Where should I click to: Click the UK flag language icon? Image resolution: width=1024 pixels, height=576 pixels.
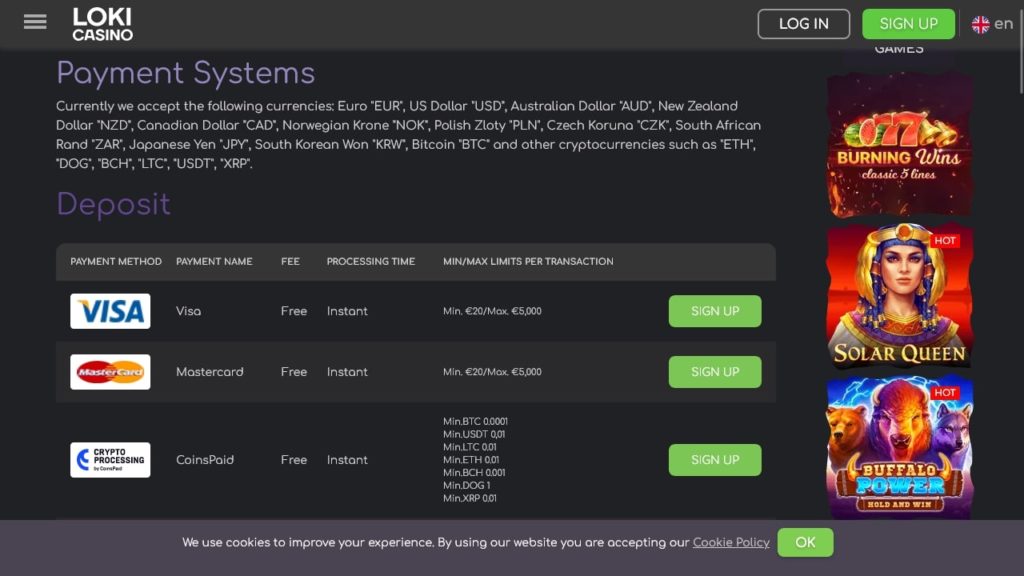click(x=980, y=24)
